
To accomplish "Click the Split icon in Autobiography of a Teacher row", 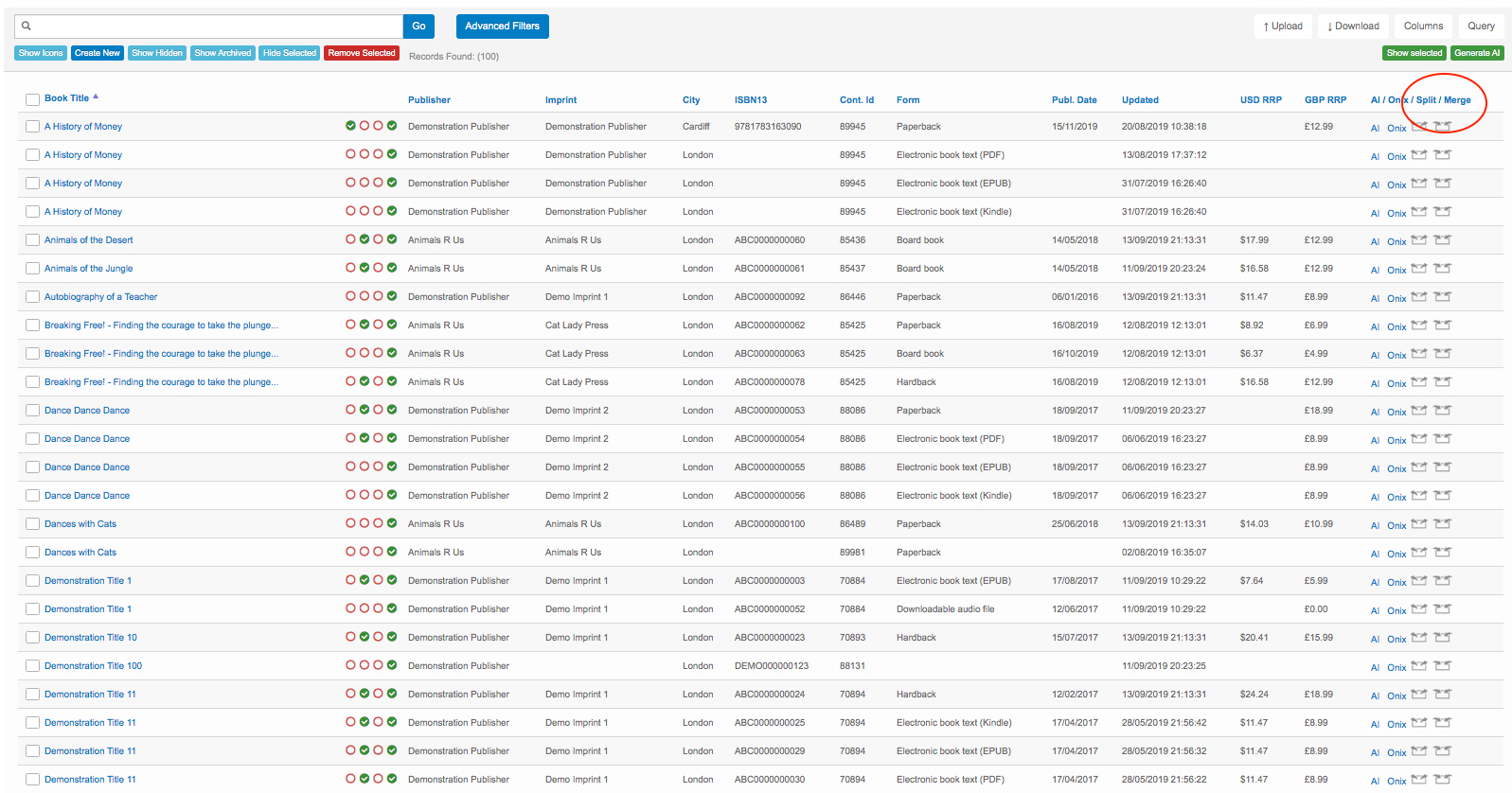I will tap(1418, 297).
